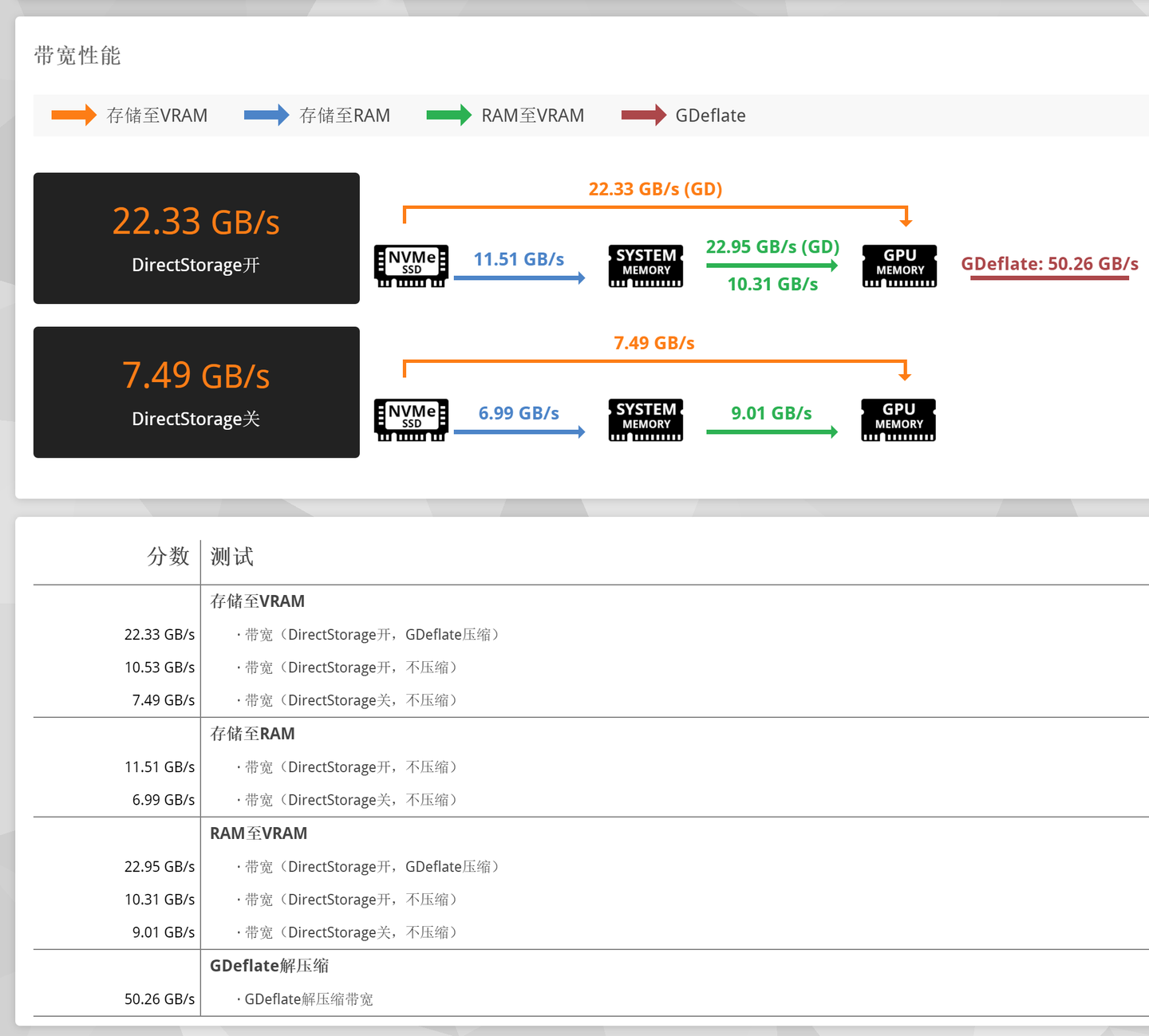The image size is (1149, 1036).
Task: Click the blue 存储至RAM legend arrow
Action: pyautogui.click(x=267, y=116)
